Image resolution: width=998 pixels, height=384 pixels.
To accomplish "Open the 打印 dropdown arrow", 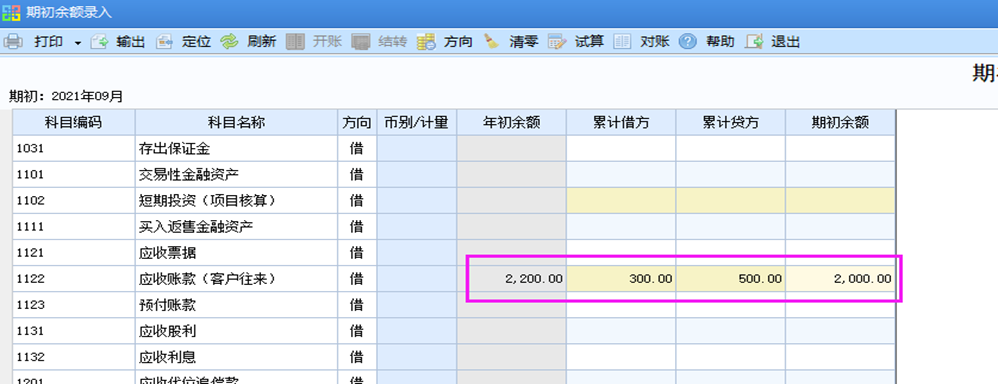I will 78,43.
